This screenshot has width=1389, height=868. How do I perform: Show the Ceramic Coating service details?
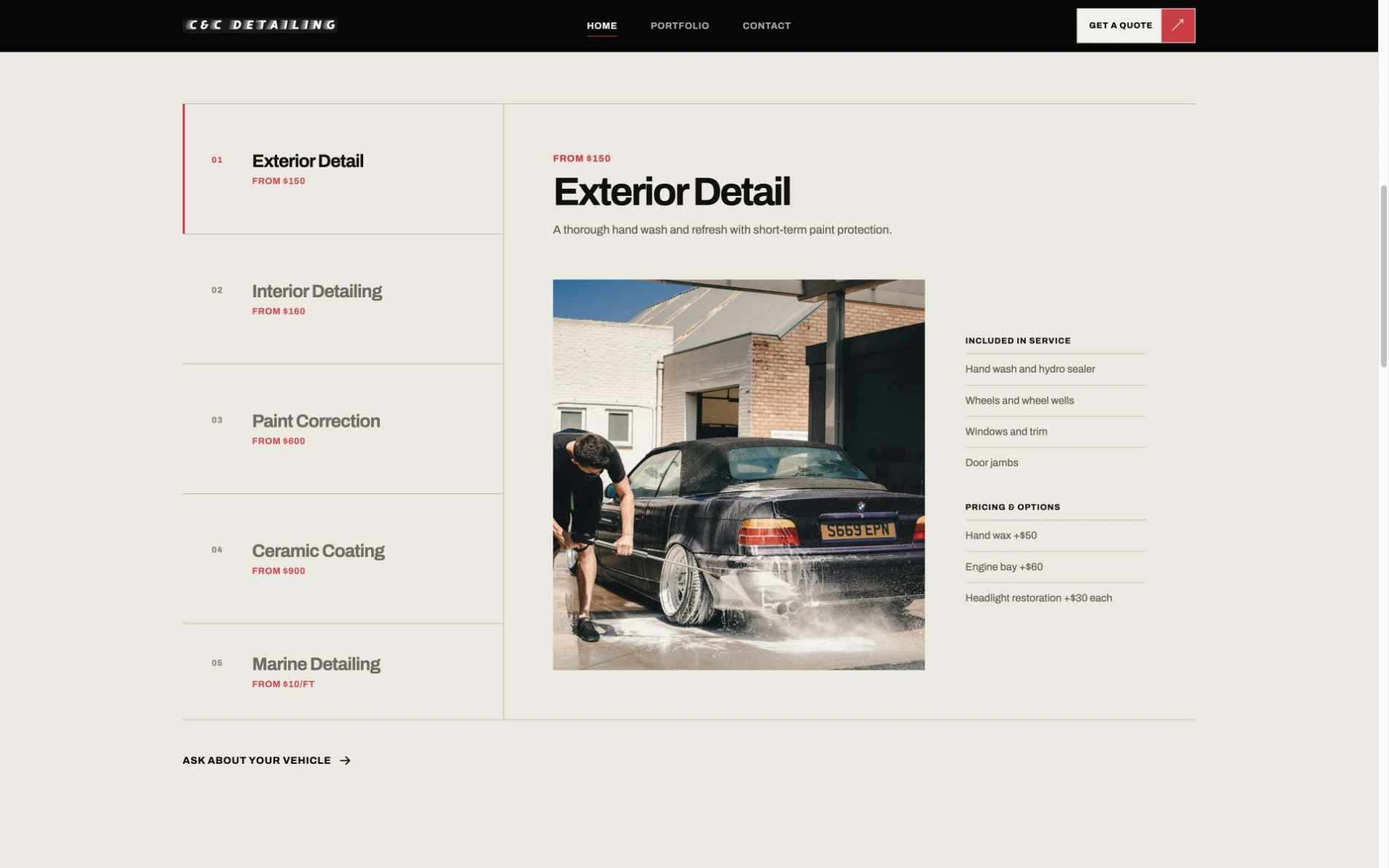pyautogui.click(x=343, y=559)
